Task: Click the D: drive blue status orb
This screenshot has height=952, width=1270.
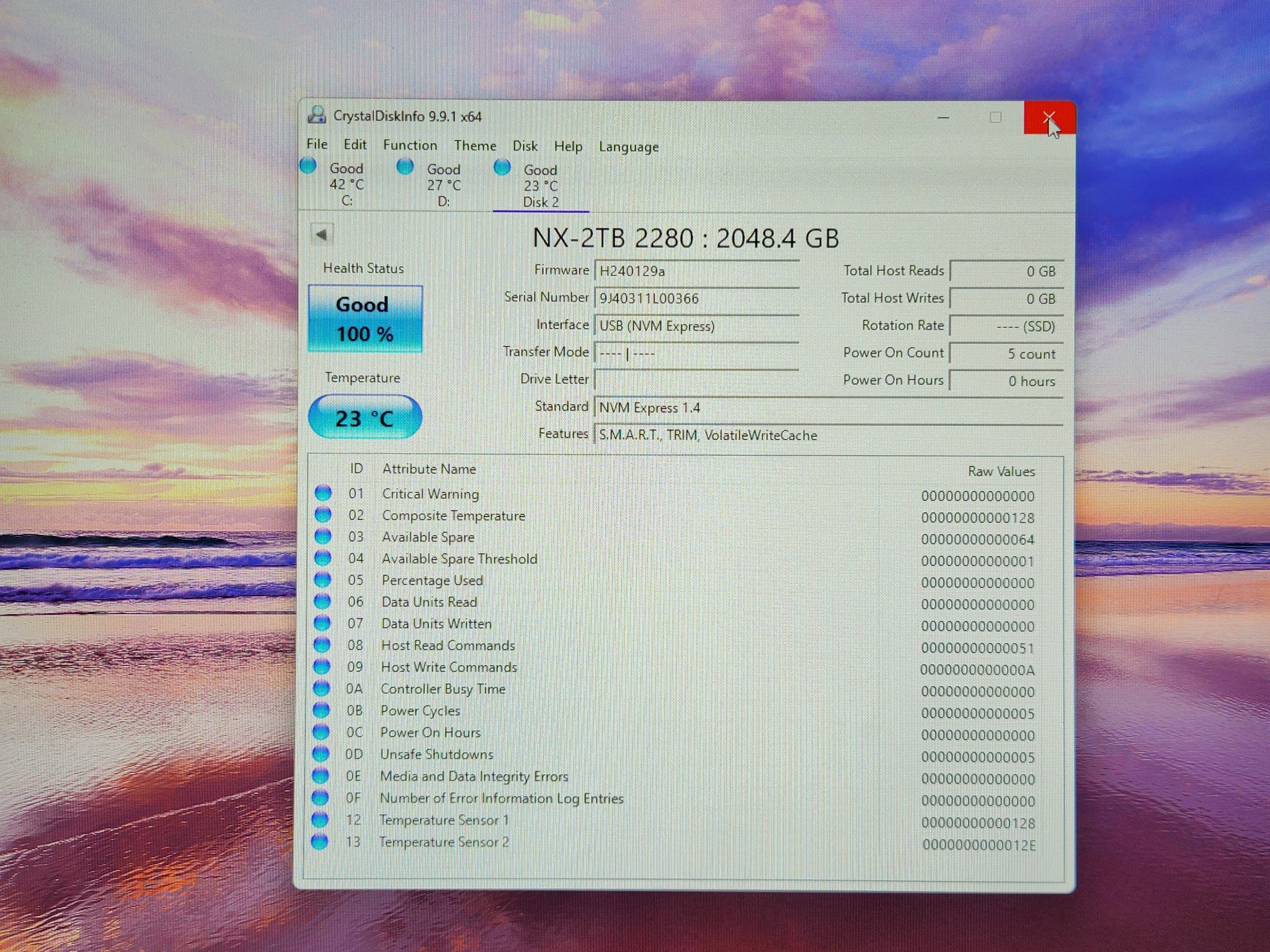Action: [x=405, y=167]
